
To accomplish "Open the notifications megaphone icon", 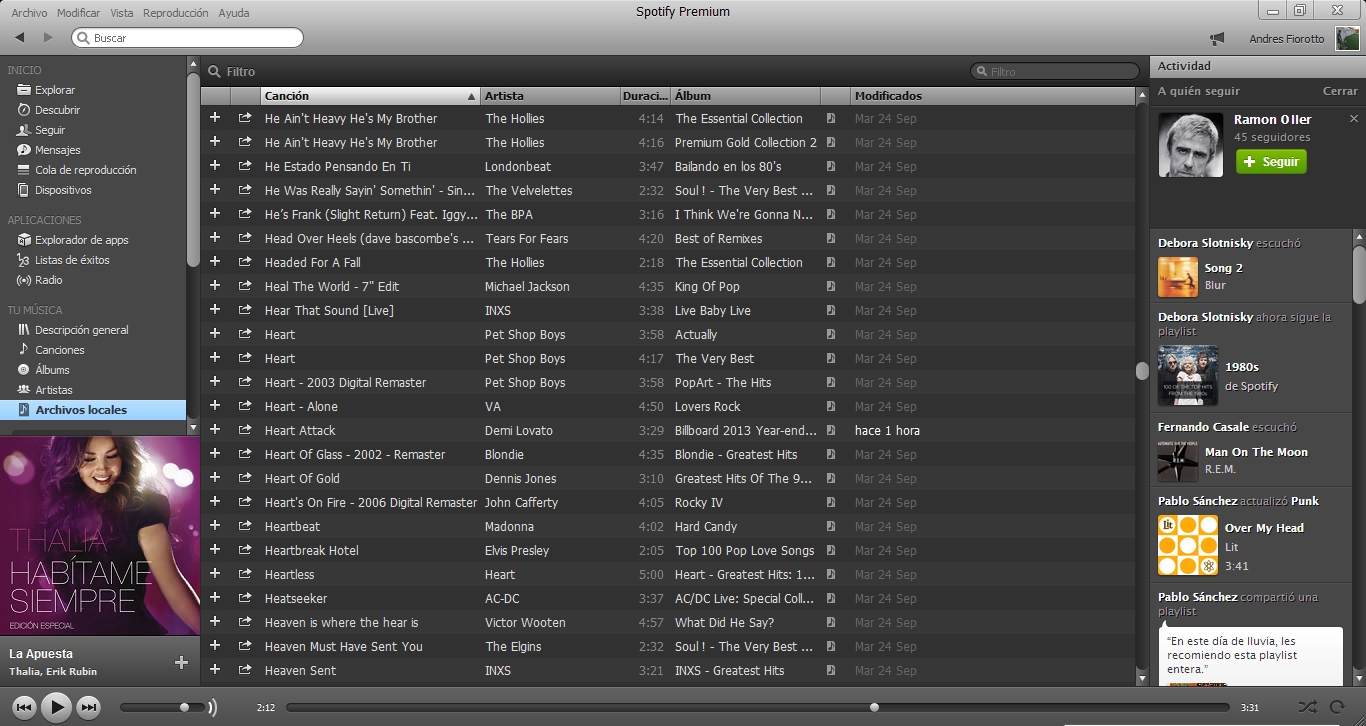I will click(x=1217, y=39).
